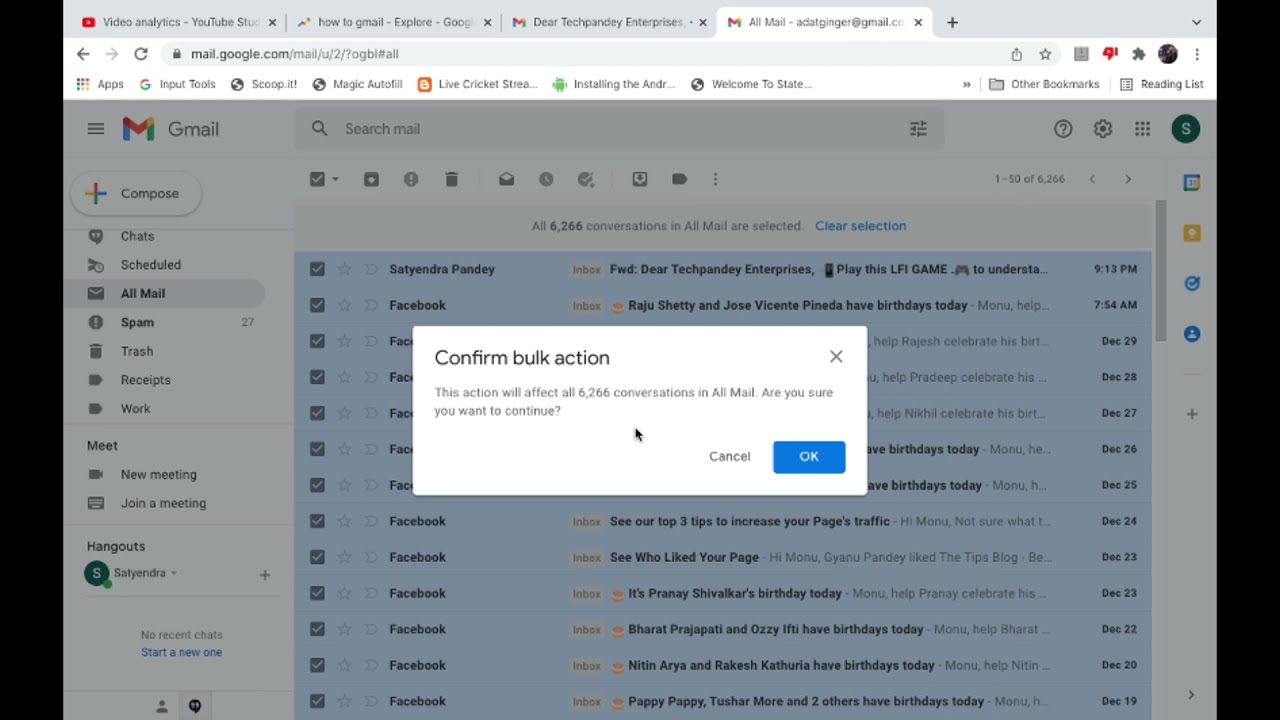
Task: Go to older page arrow
Action: click(x=1128, y=179)
